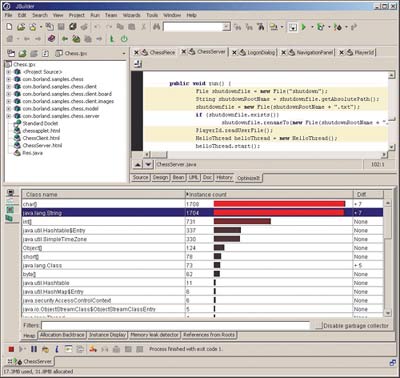Click the Optimize project icon

338,27
